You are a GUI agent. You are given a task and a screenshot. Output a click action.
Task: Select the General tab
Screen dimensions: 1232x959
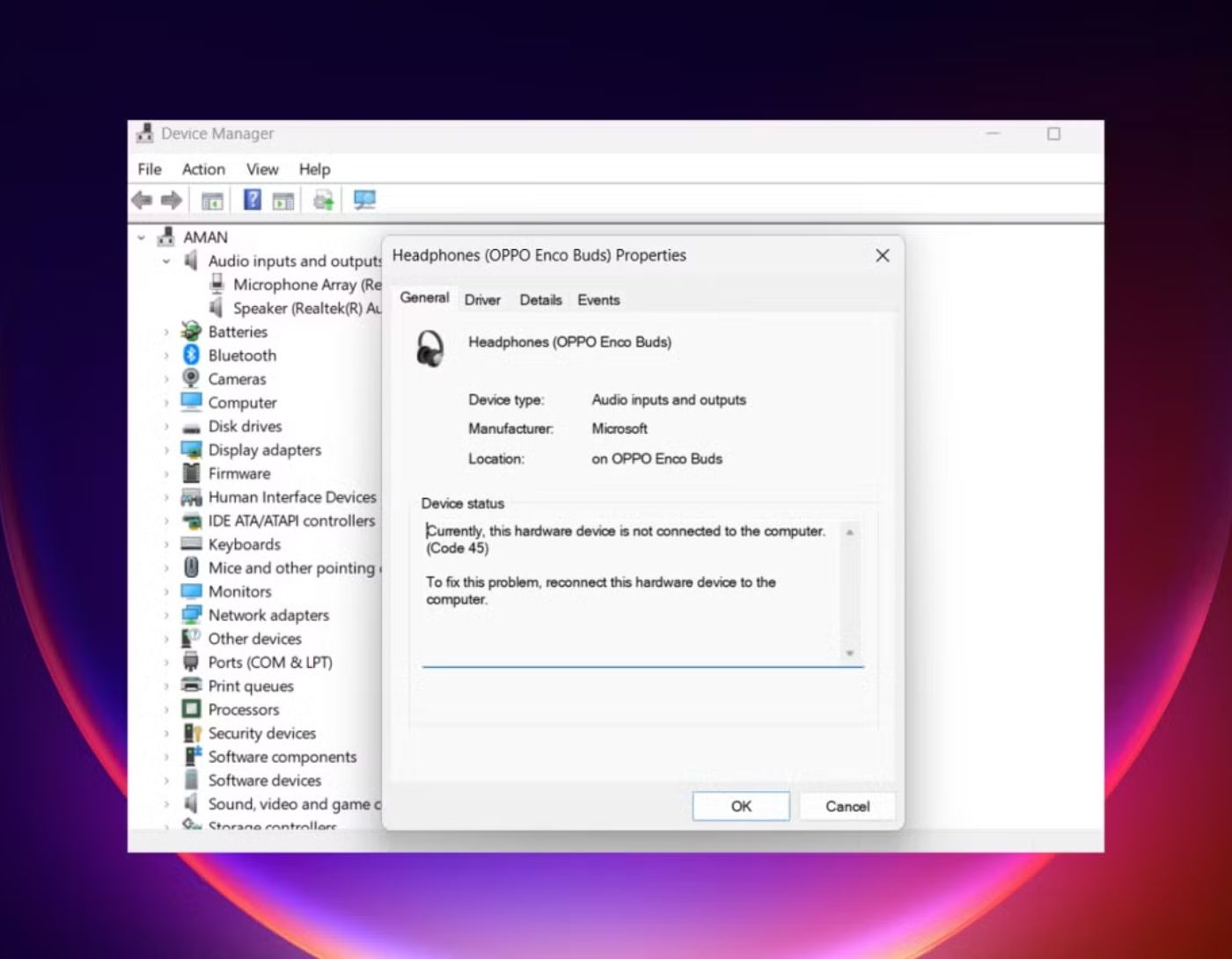(x=424, y=297)
